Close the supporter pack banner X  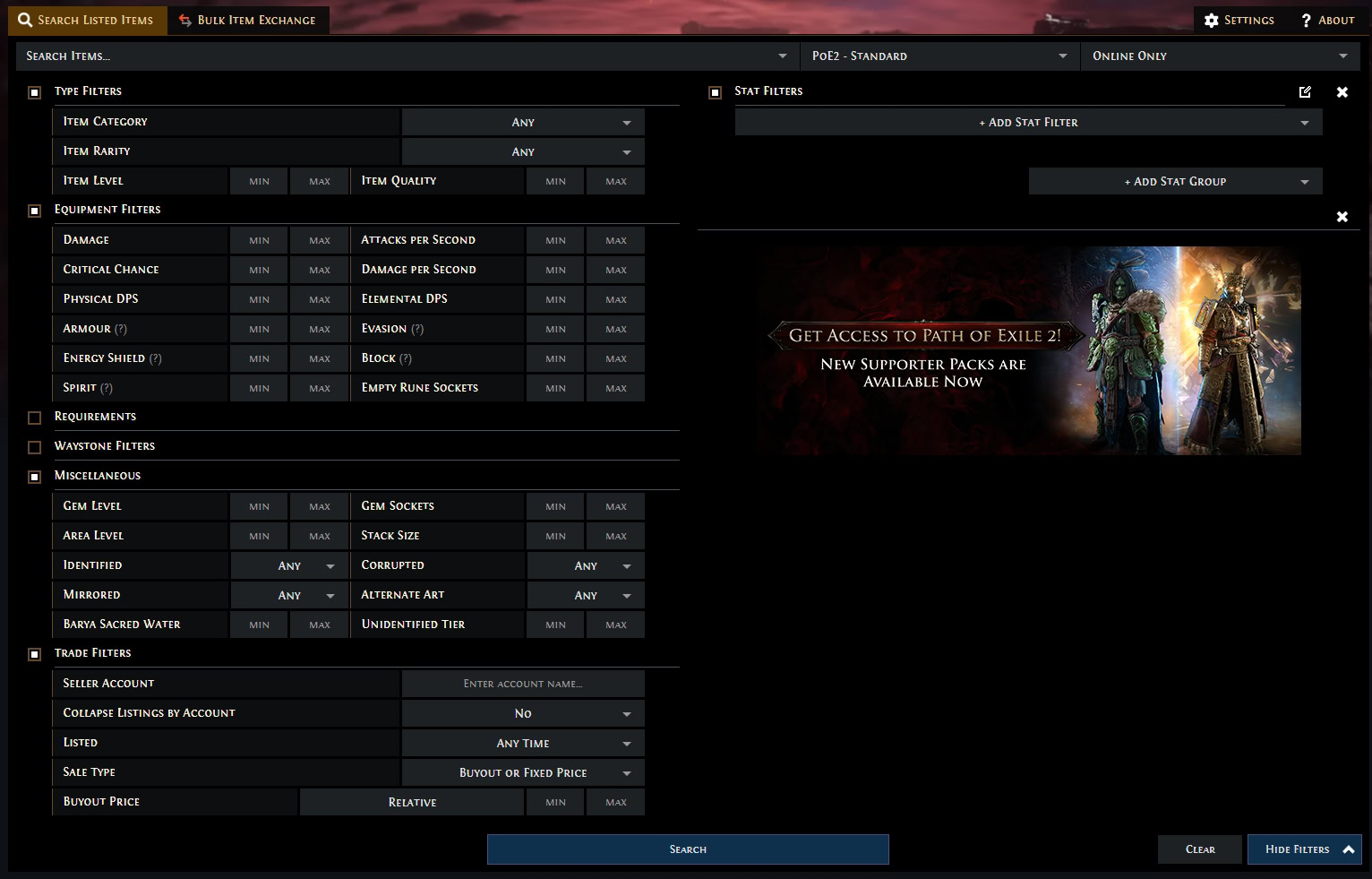point(1342,216)
